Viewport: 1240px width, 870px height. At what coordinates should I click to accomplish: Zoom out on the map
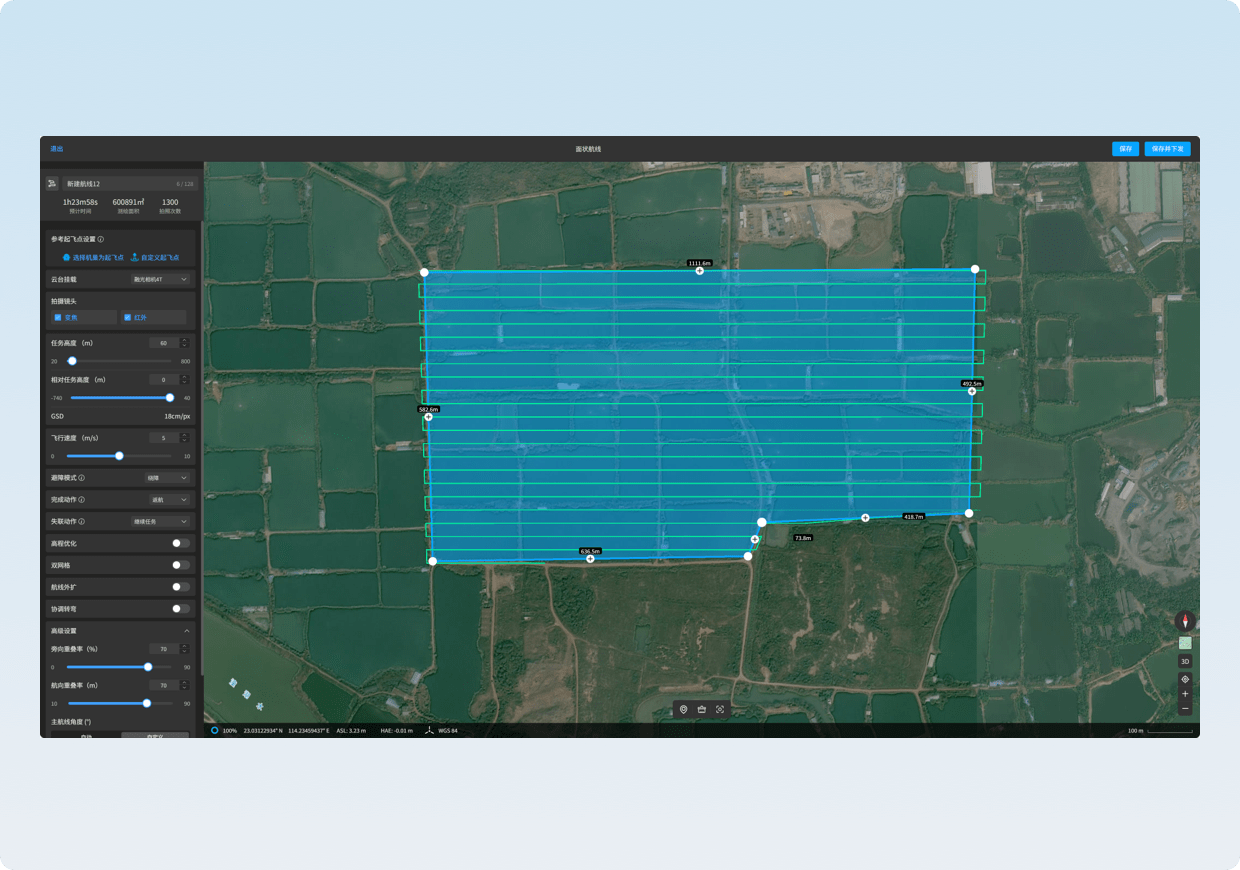[1185, 709]
